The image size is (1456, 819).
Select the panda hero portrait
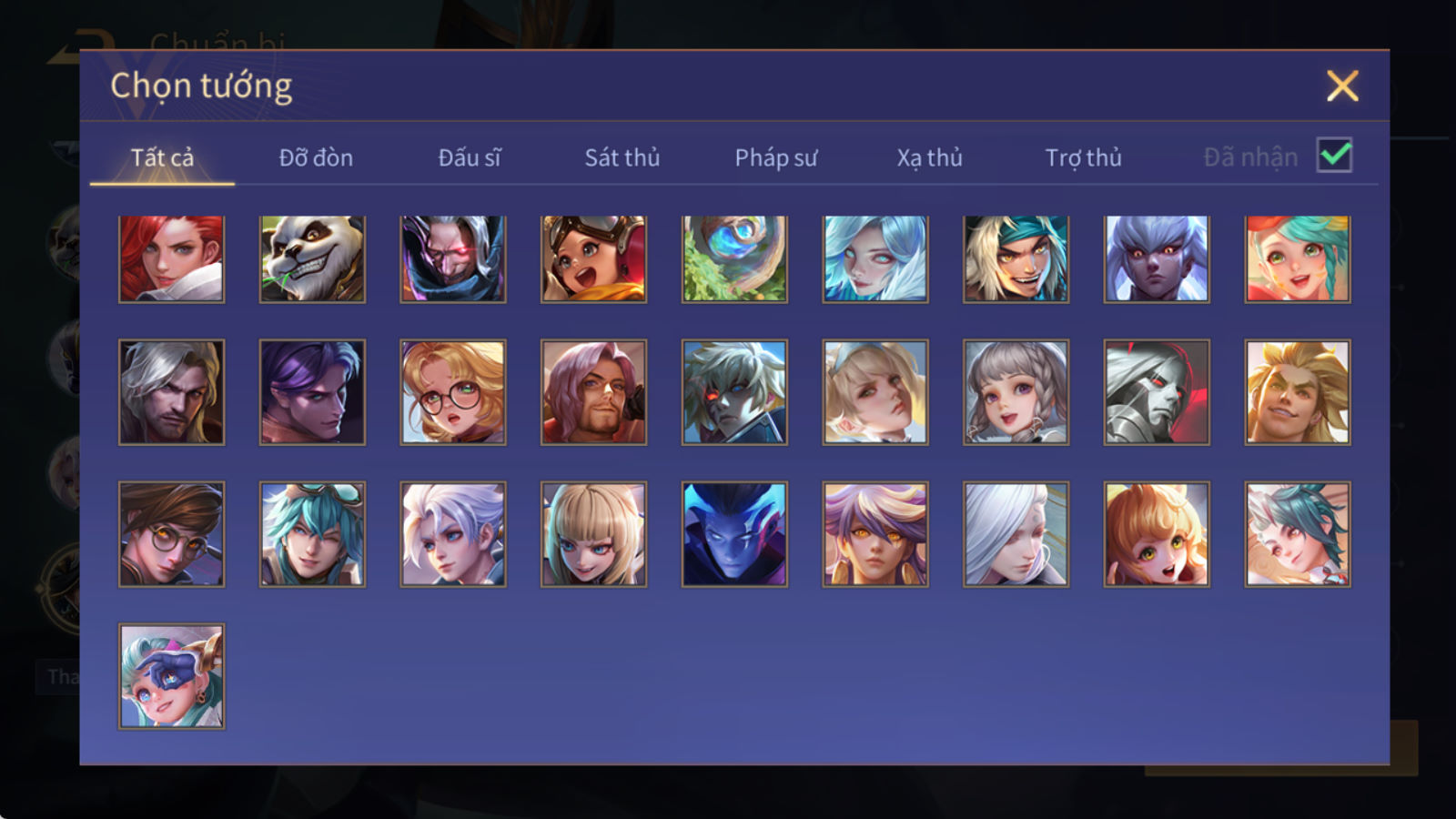[312, 259]
